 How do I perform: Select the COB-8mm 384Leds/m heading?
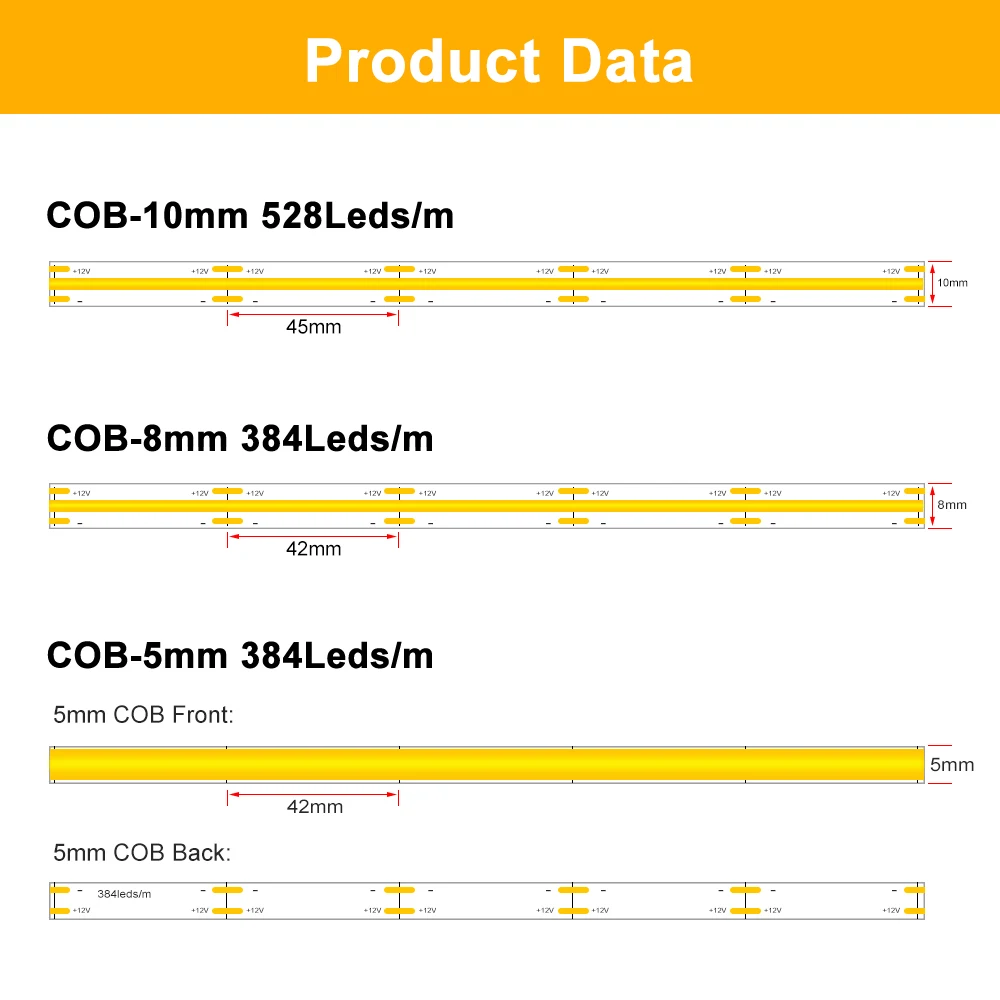tap(240, 439)
